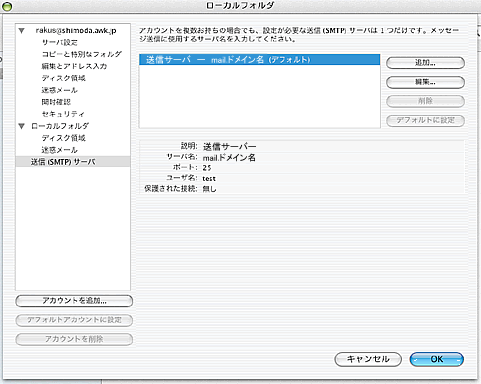This screenshot has width=481, height=384.
Task: Click the ポート value 25
Action: (207, 168)
